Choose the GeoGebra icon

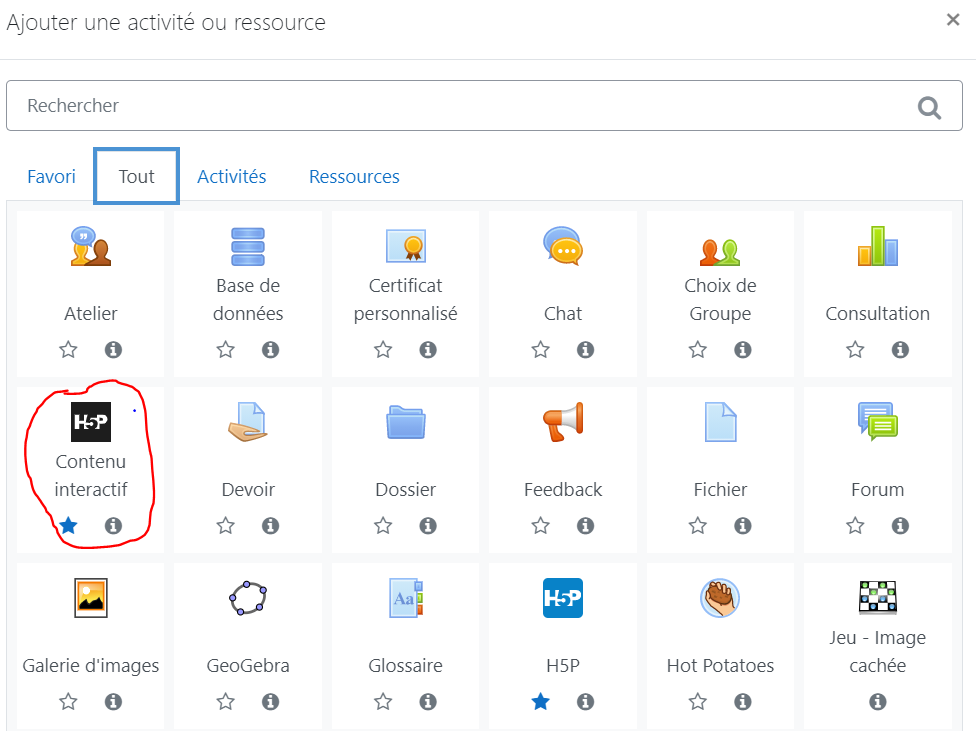(248, 598)
